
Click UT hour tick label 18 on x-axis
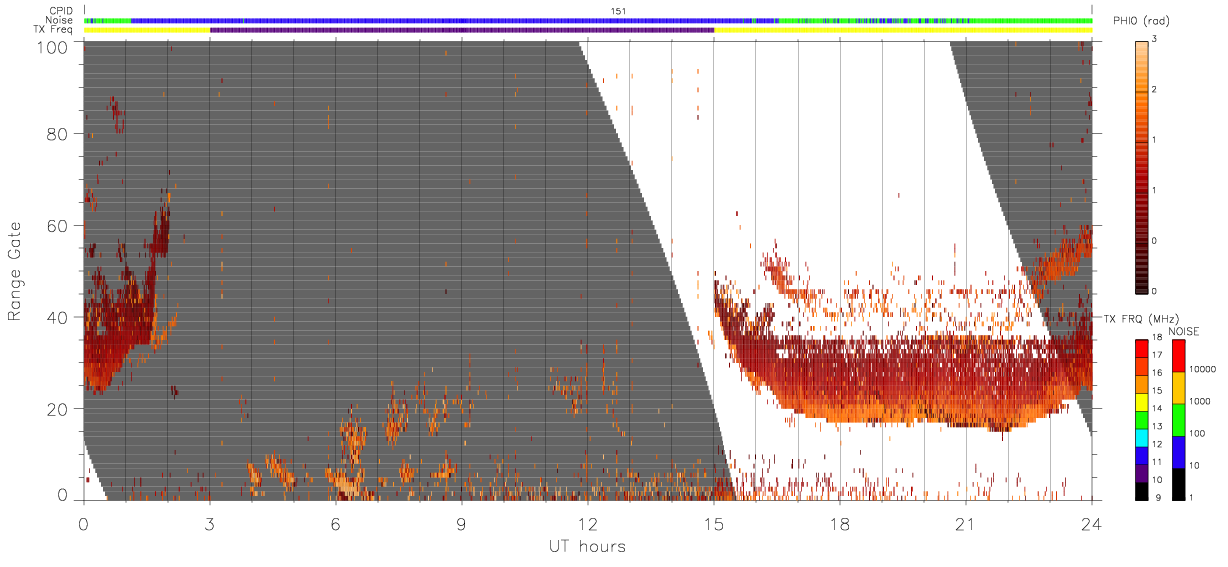point(840,523)
